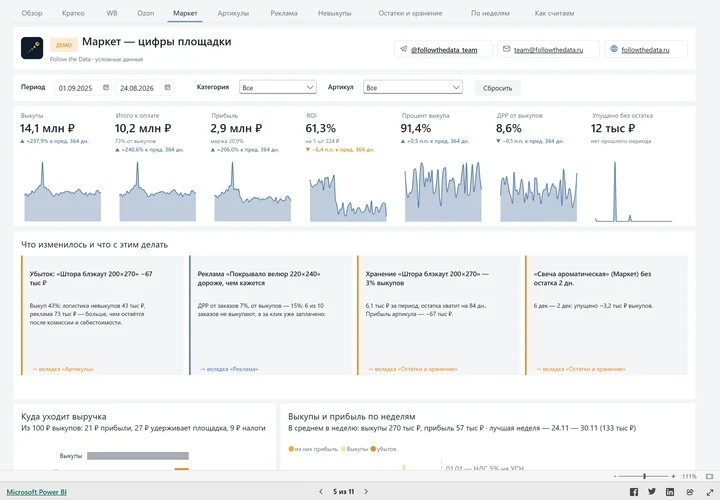The height and width of the screenshot is (500, 720).
Task: Go to the previous report page
Action: click(x=321, y=491)
